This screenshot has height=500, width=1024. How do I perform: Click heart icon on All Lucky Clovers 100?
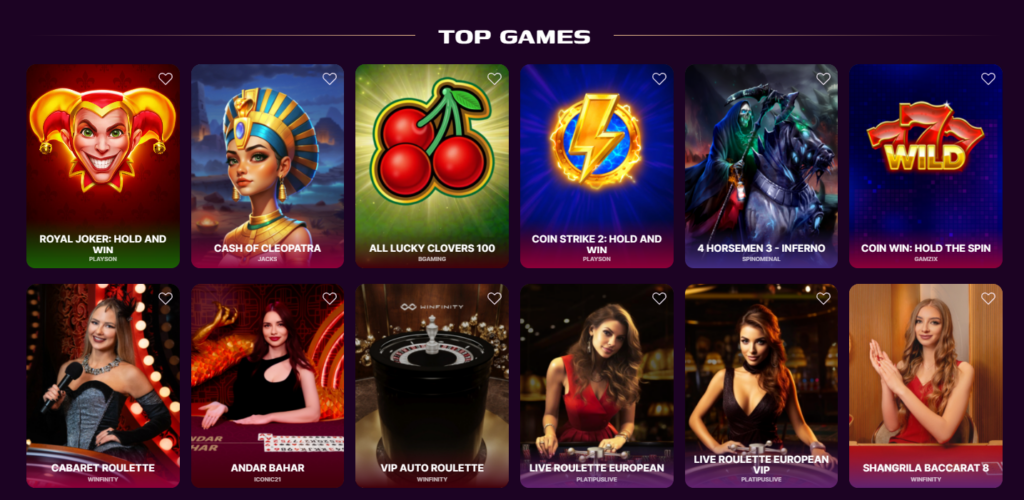point(494,79)
